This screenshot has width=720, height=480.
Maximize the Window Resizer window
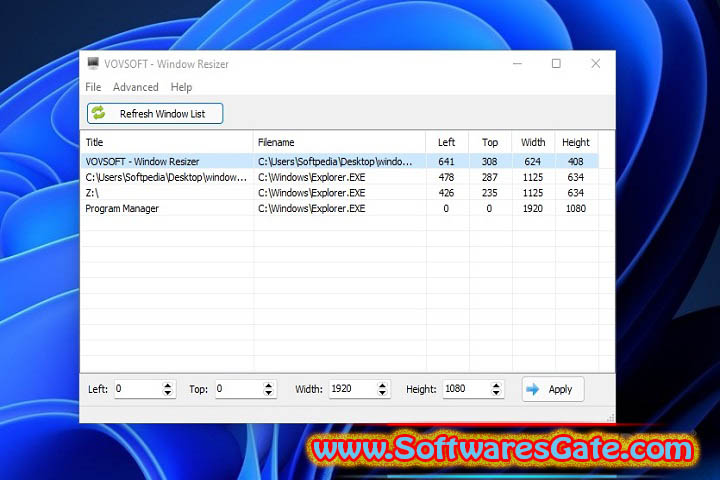(556, 63)
